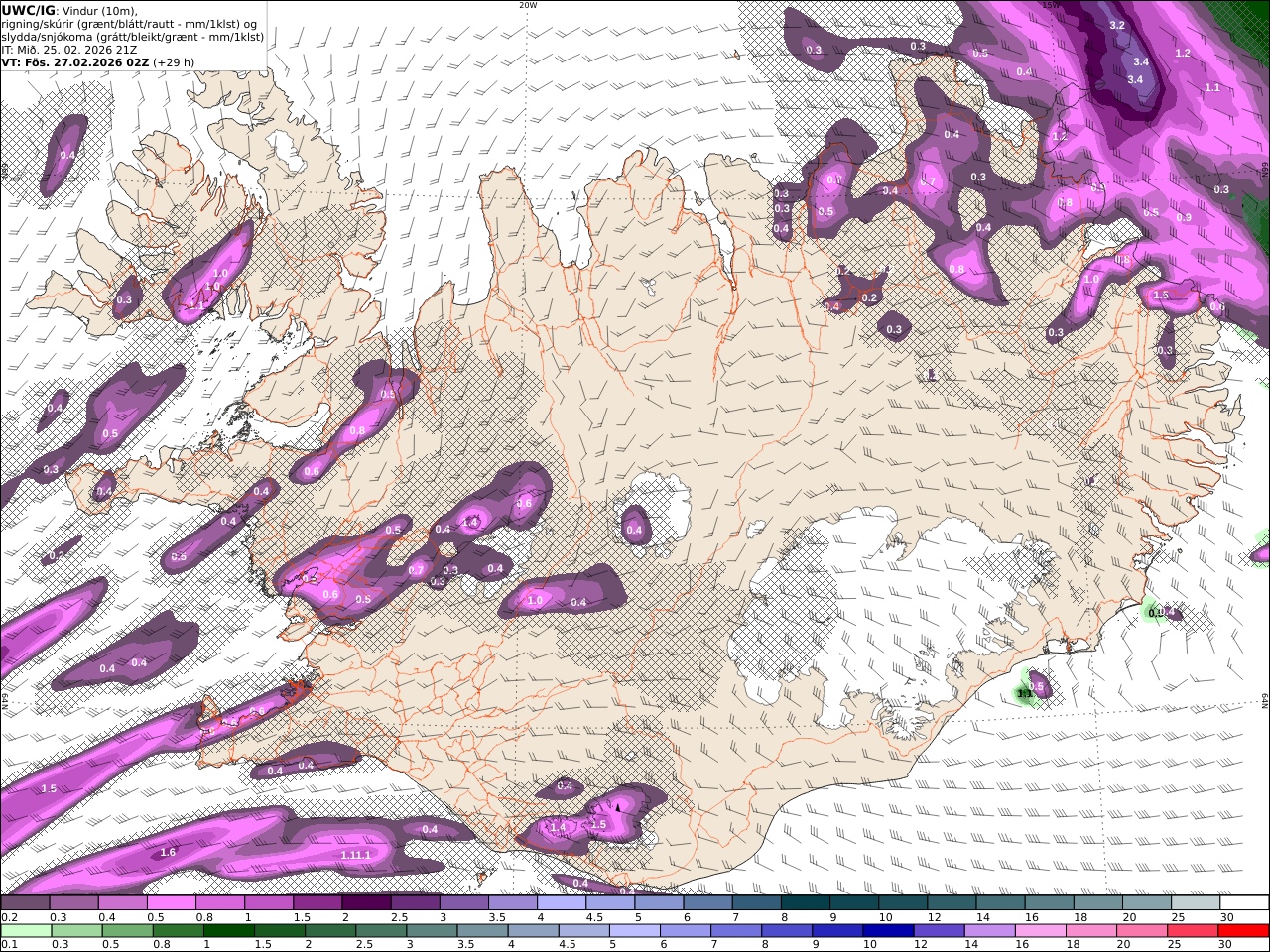Click the '0.2' label under upper legend row
Viewport: 1270px width, 952px height.
[x=9, y=917]
